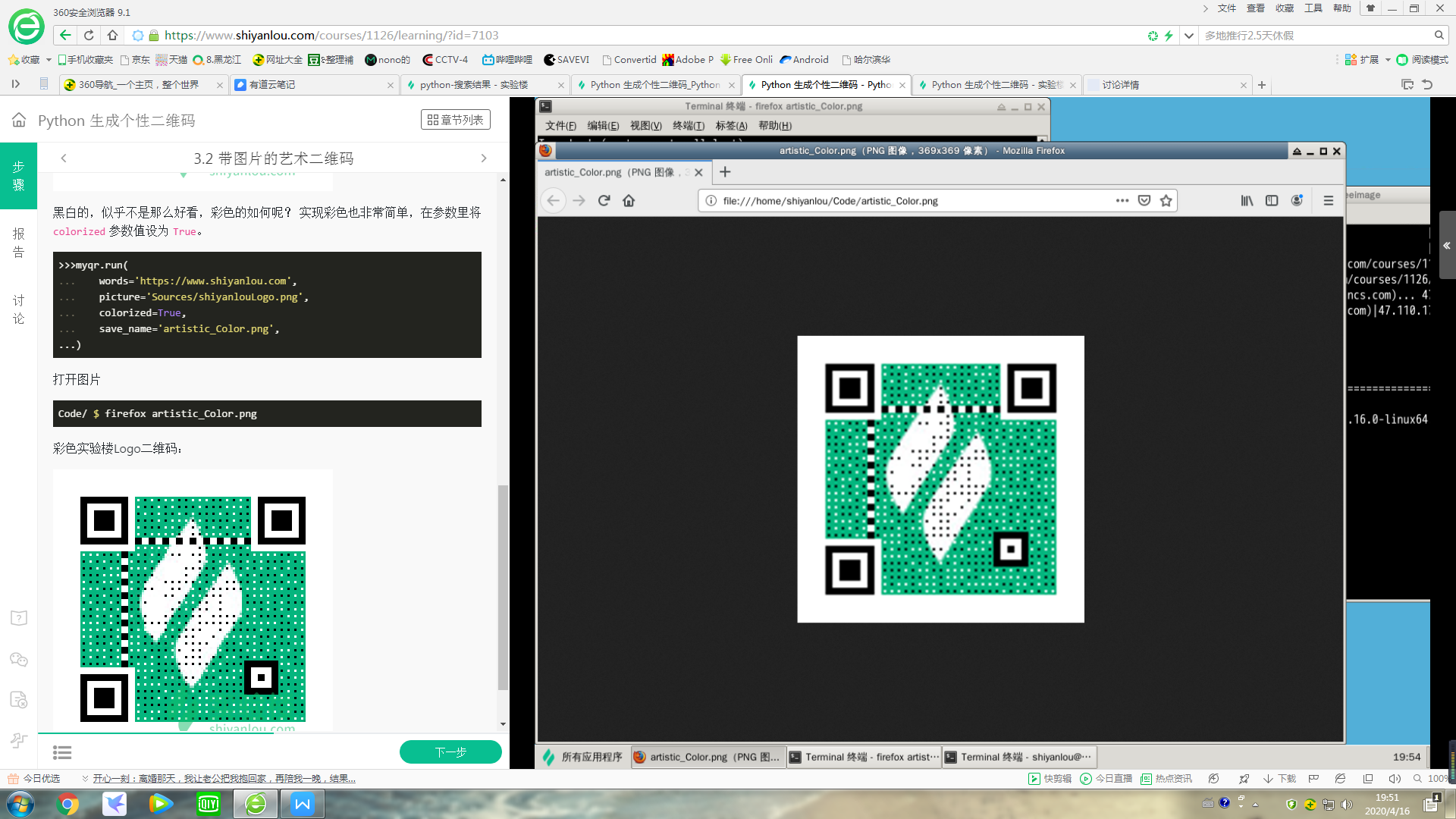
Task: Expand address bar dropdown arrow in 360 browser
Action: 1188,36
